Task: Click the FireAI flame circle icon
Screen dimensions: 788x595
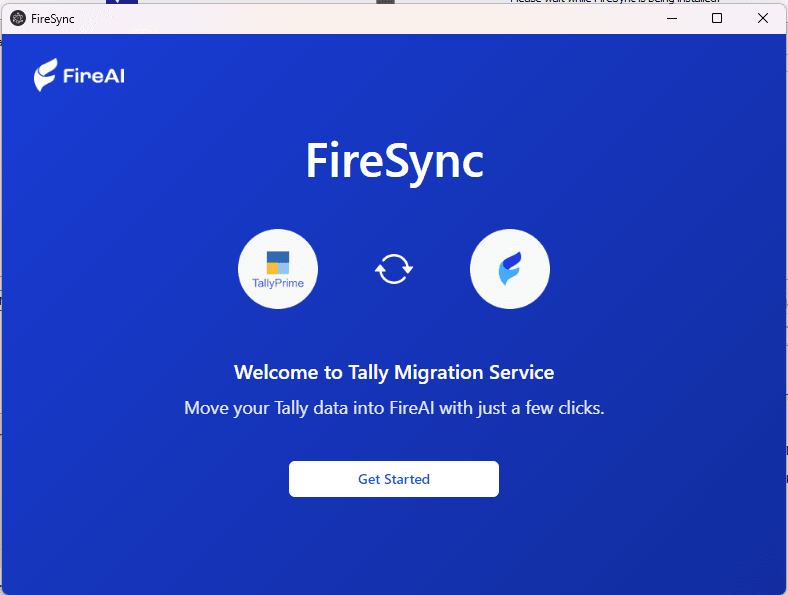Action: 510,269
